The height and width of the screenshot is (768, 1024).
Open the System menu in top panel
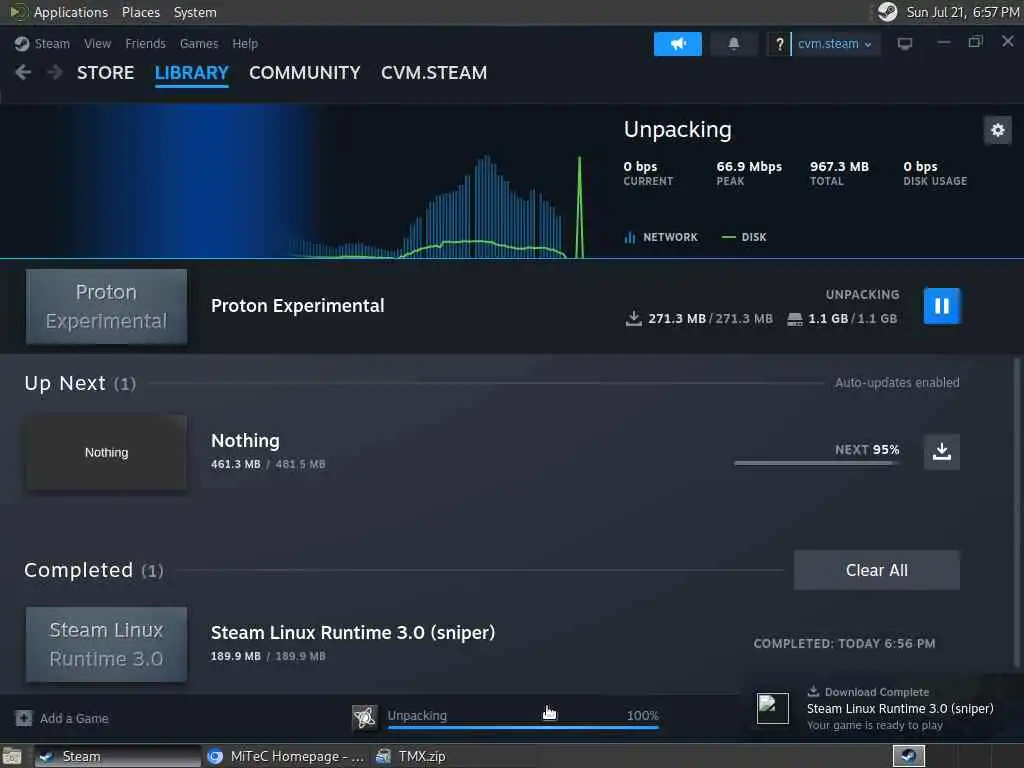point(195,12)
